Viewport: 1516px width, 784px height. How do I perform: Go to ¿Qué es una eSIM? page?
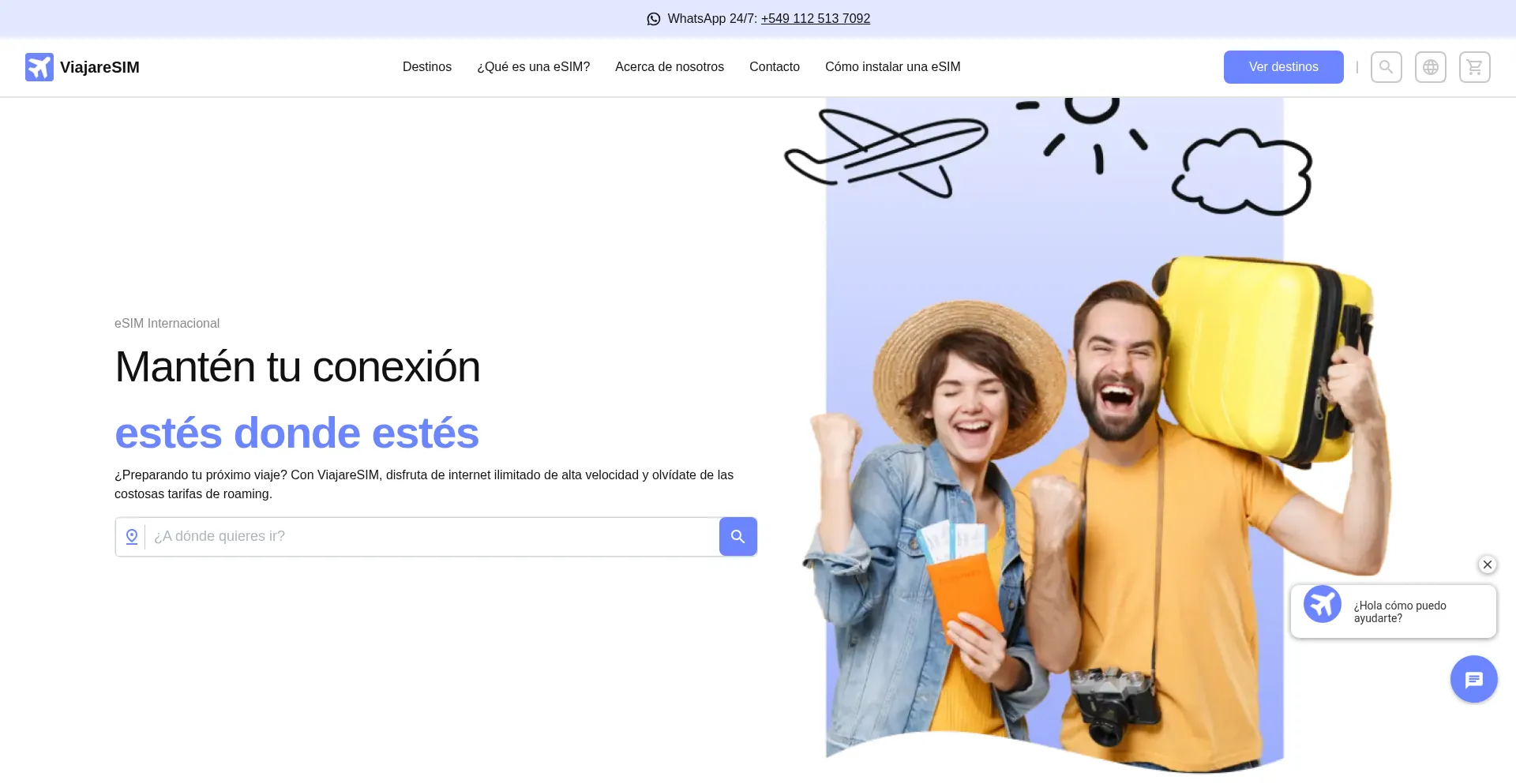(x=533, y=67)
